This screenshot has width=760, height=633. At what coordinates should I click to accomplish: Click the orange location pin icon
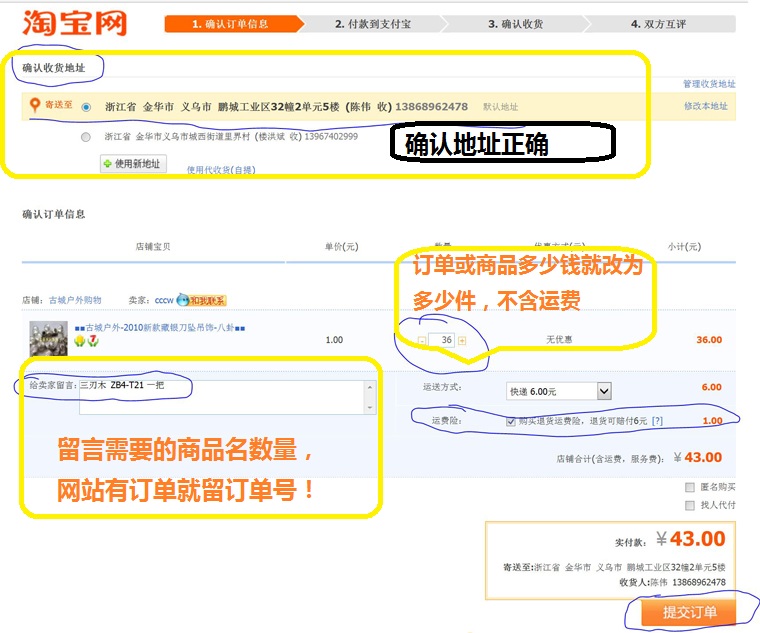coord(35,105)
